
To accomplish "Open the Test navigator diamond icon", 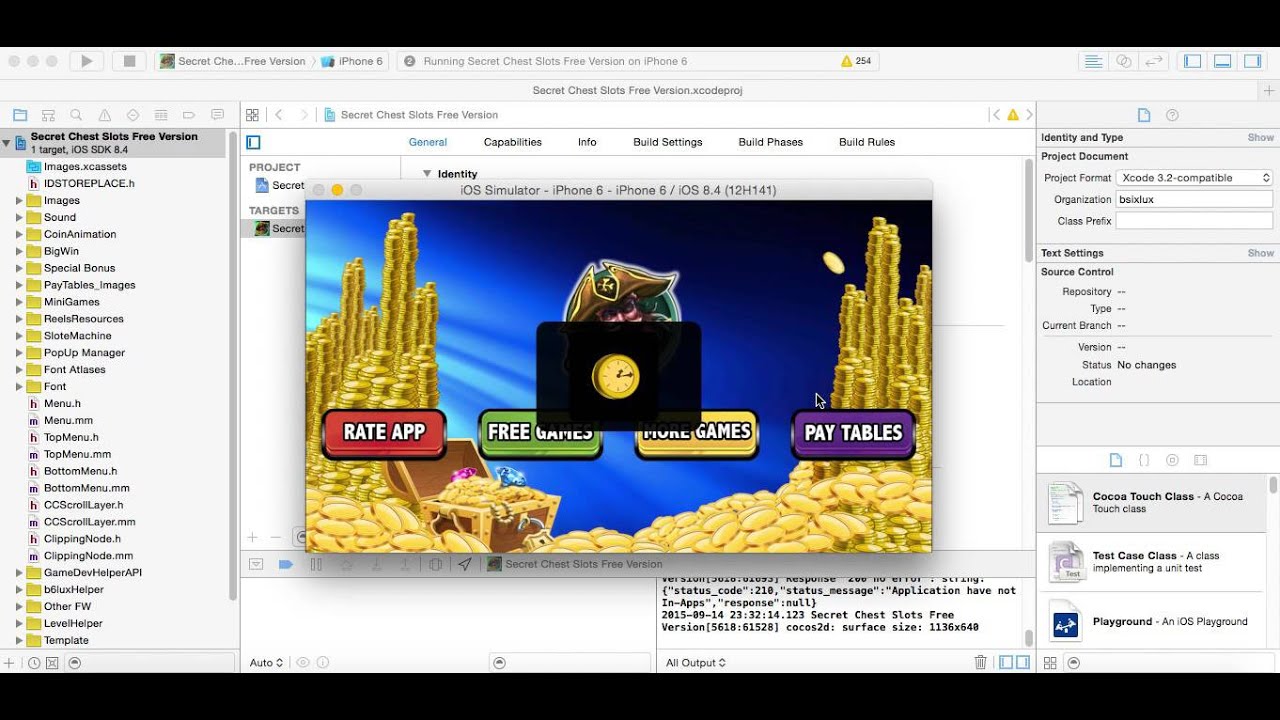I will [132, 115].
